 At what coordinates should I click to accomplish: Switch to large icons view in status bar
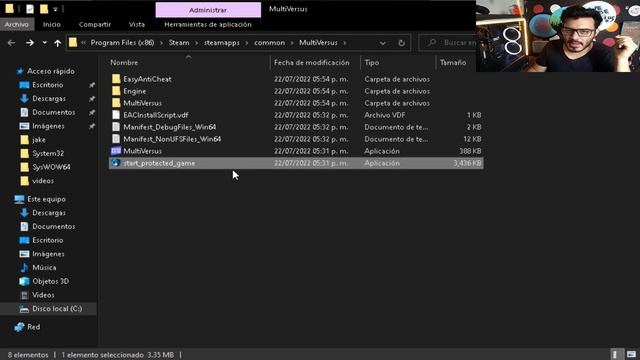pyautogui.click(x=631, y=354)
